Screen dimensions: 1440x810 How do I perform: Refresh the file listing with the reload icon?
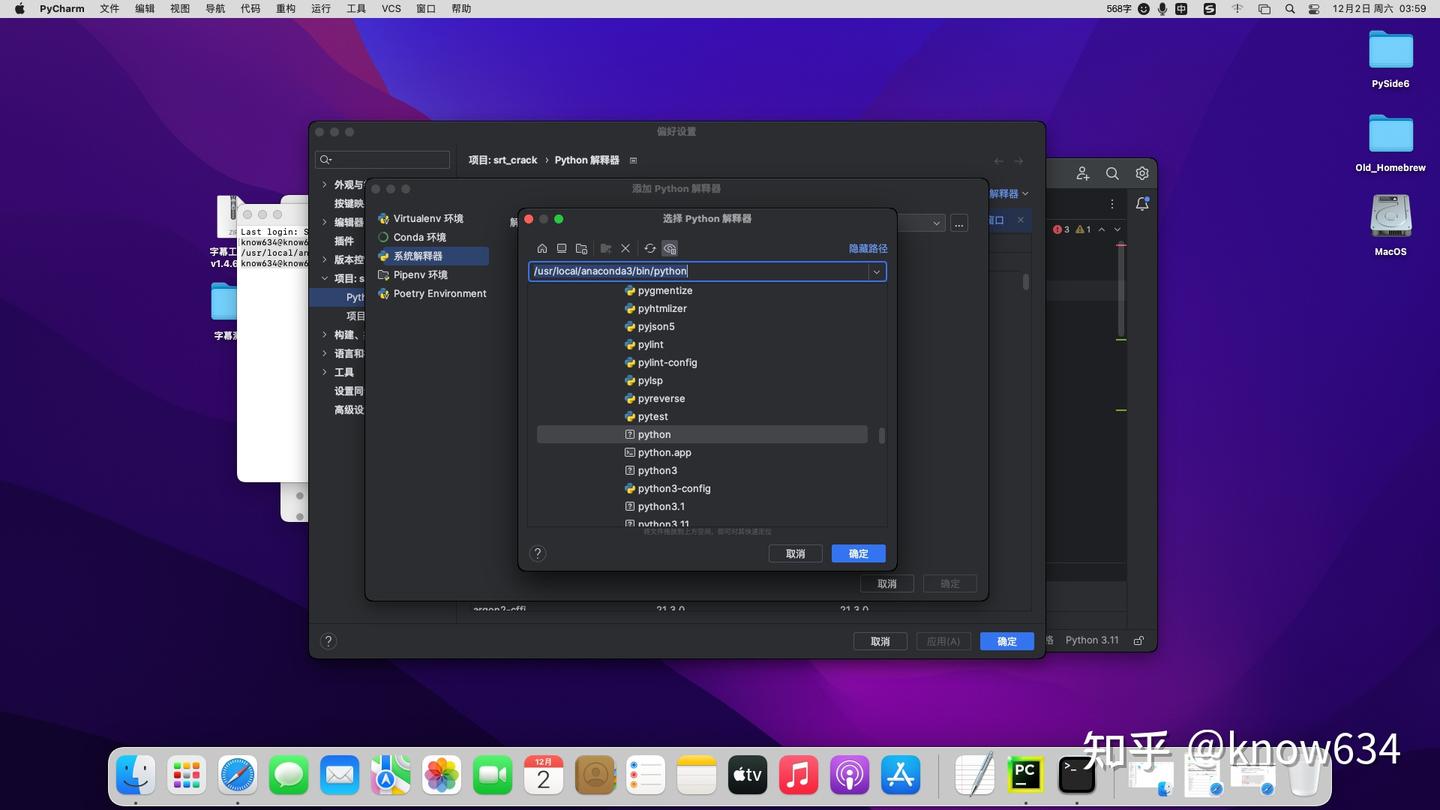pyautogui.click(x=648, y=248)
